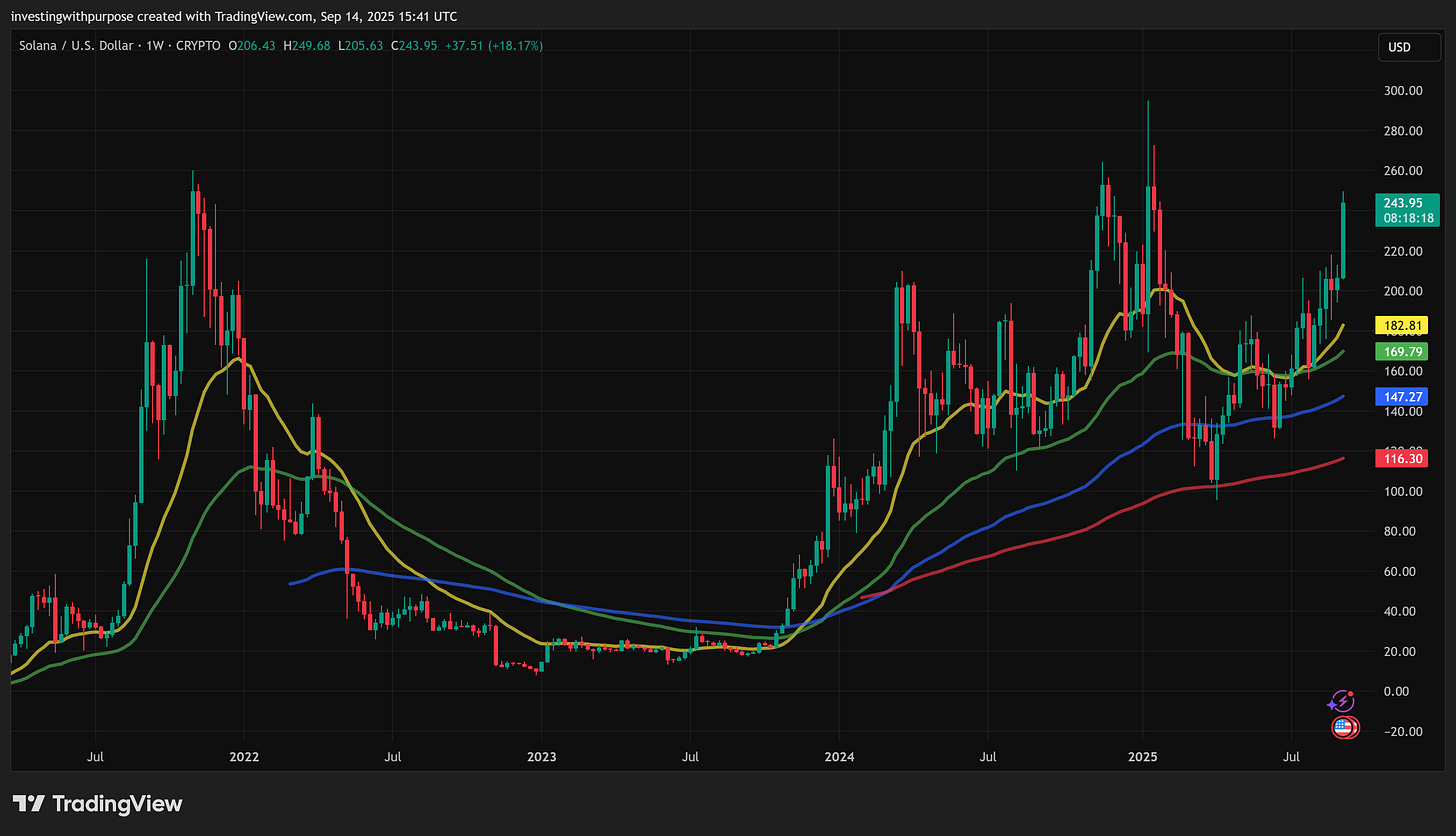This screenshot has height=836, width=1456.
Task: Click the purple lightning event icon
Action: 1341,702
